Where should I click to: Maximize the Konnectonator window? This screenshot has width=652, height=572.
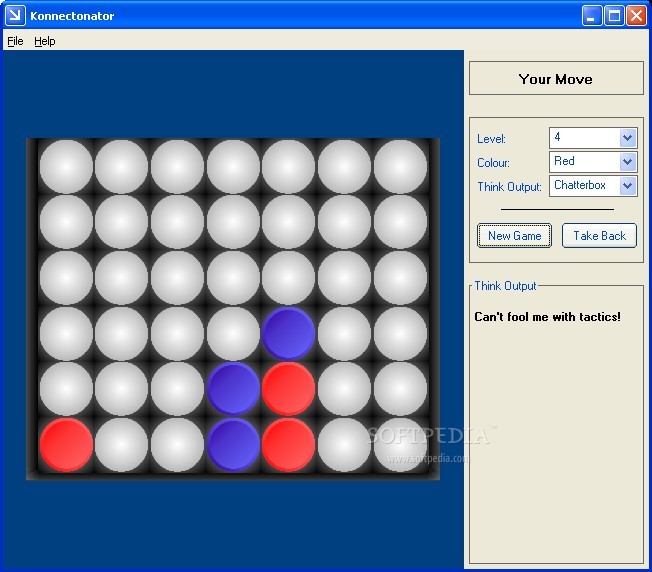pyautogui.click(x=614, y=16)
